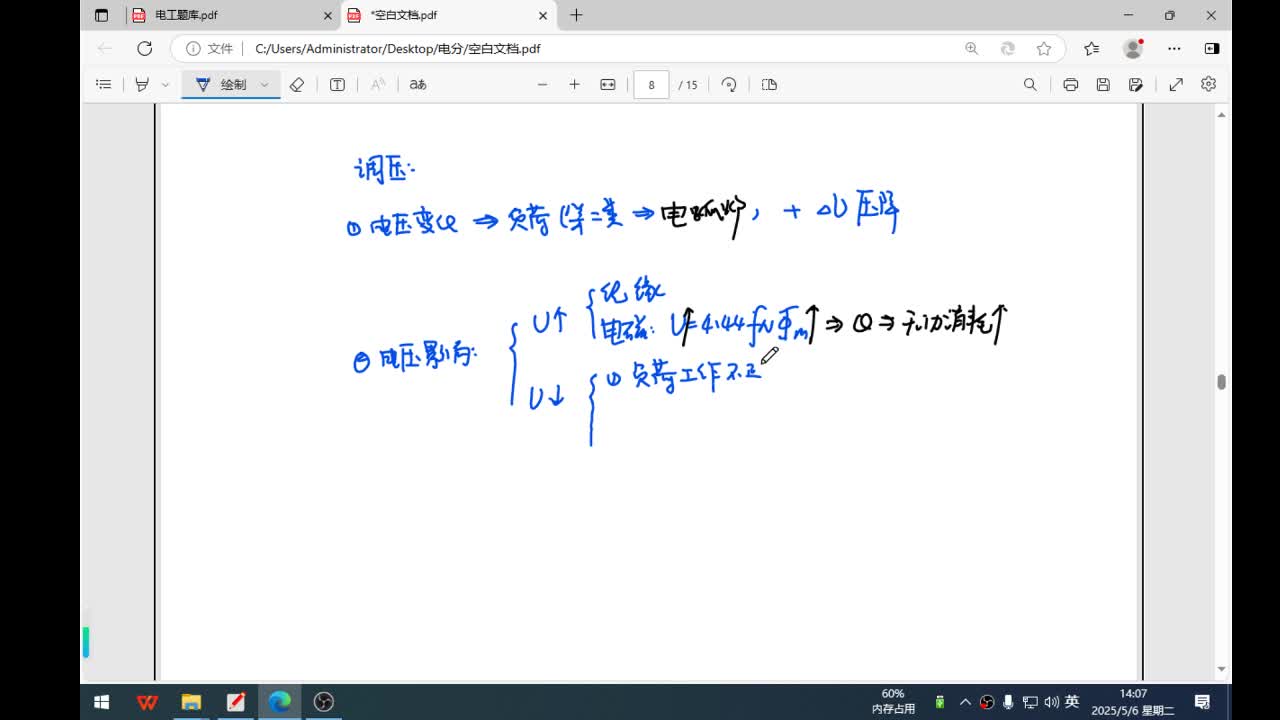Screen dimensions: 1280x720
Task: Enter full screen PDF view
Action: click(x=1176, y=84)
